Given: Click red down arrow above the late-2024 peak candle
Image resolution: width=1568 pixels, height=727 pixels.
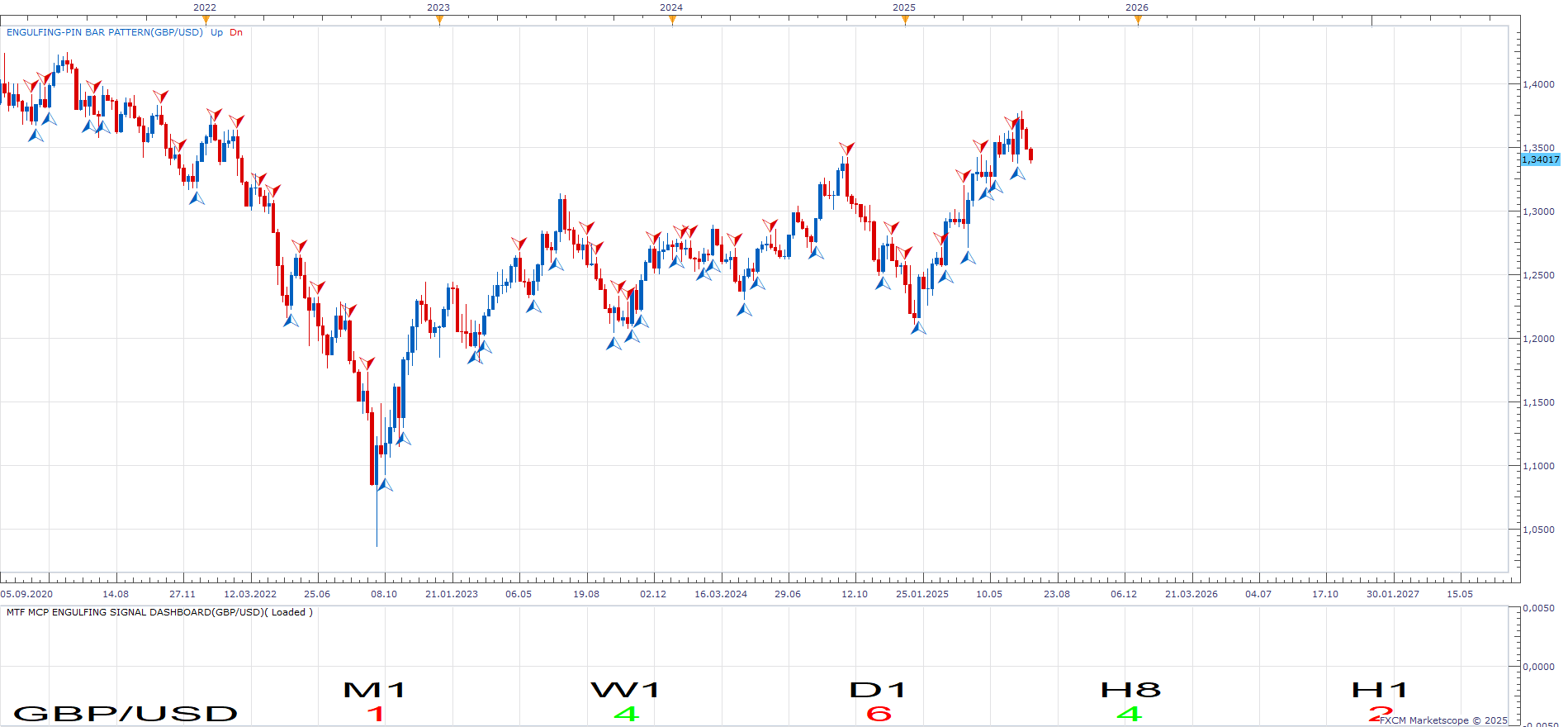Looking at the screenshot, I should (846, 149).
